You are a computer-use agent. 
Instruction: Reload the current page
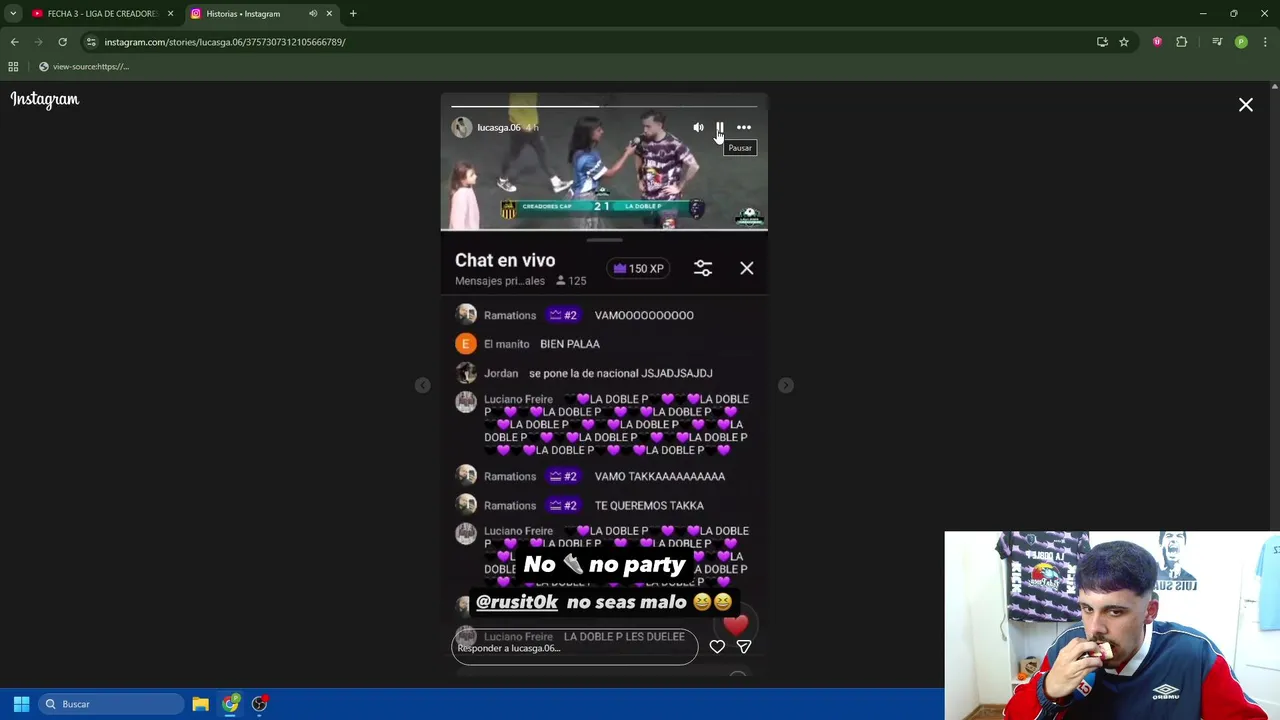(62, 42)
